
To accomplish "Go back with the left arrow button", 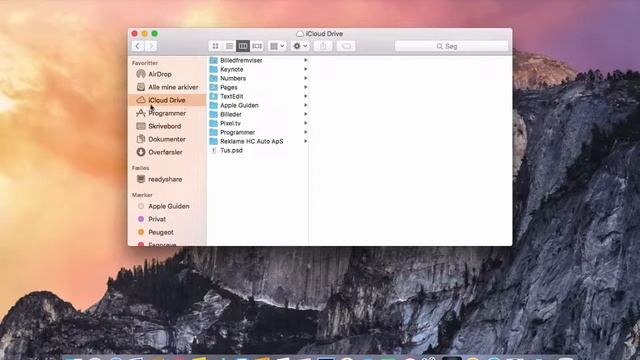I will 138,46.
